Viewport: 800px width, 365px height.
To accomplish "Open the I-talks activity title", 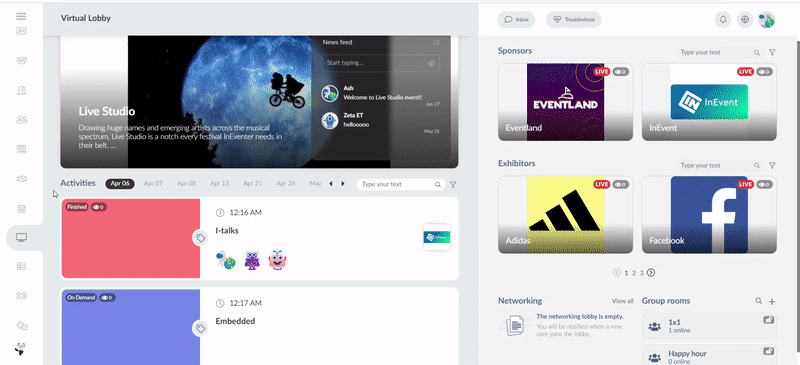I will (227, 231).
